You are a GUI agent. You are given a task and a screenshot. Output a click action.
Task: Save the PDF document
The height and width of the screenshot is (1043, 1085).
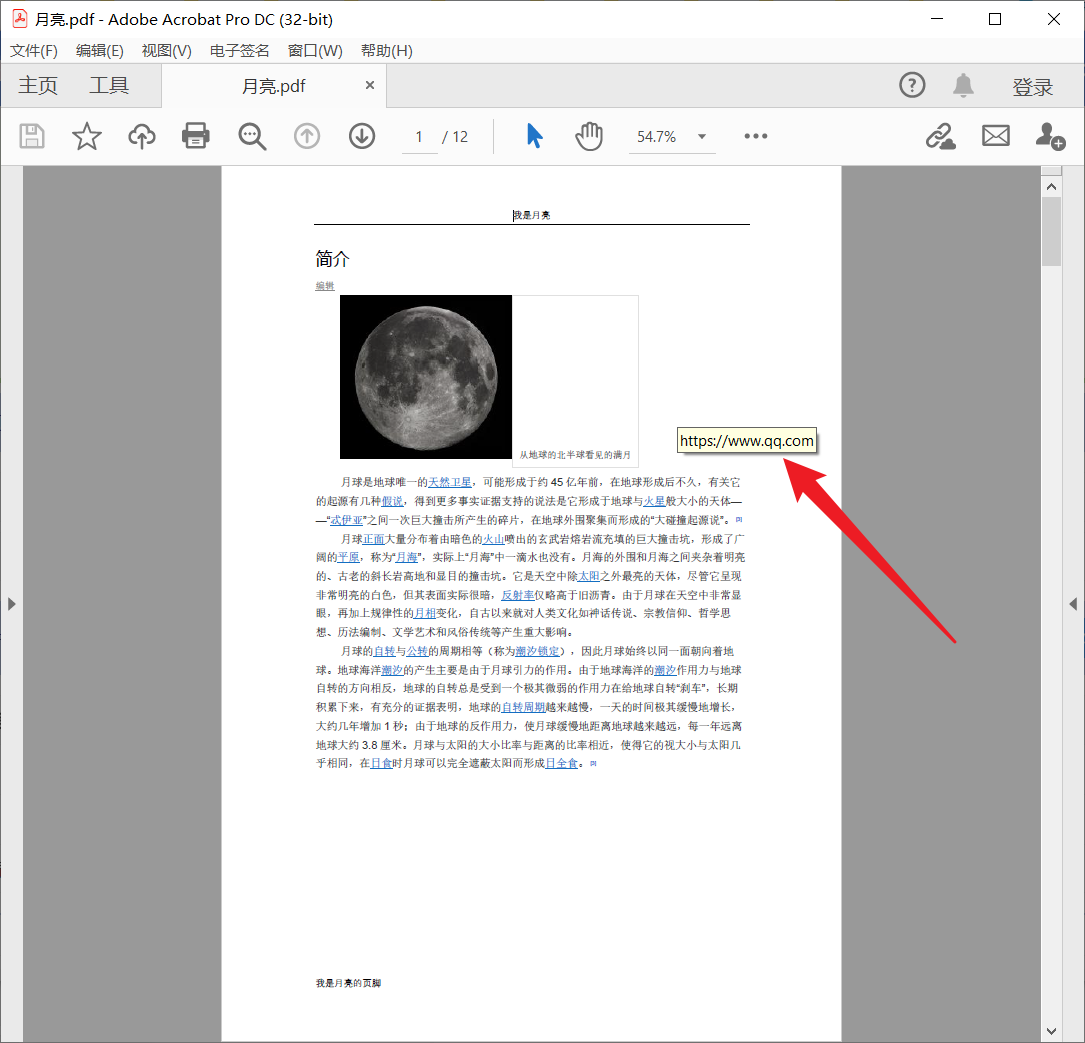click(31, 136)
